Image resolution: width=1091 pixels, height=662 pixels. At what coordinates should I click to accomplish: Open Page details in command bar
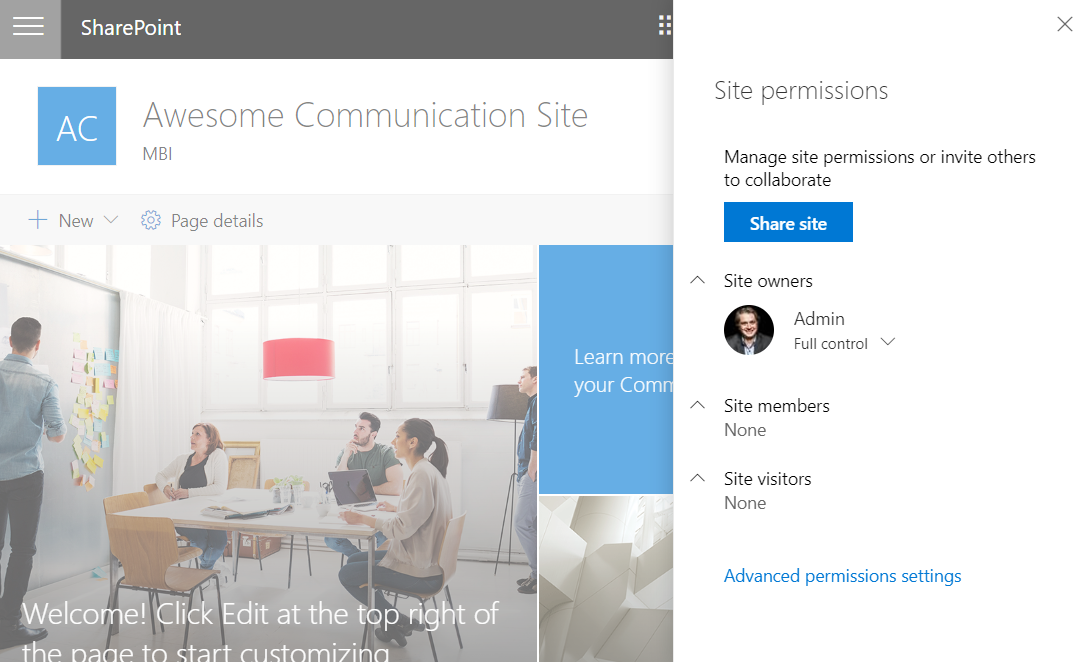click(216, 221)
